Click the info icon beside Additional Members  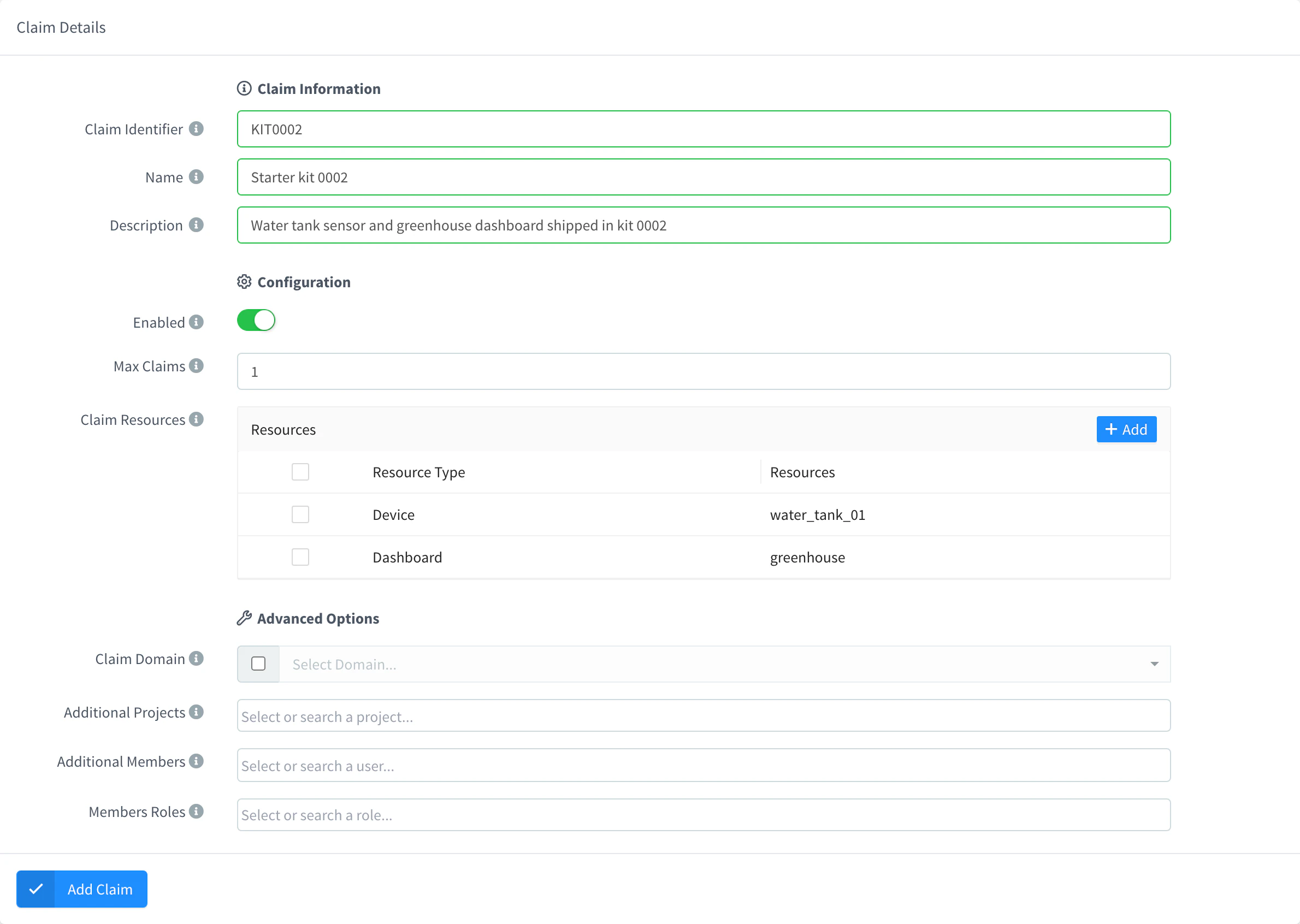click(x=196, y=761)
